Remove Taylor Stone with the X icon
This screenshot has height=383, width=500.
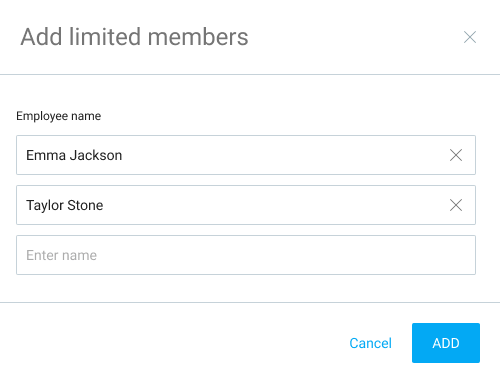coord(456,205)
